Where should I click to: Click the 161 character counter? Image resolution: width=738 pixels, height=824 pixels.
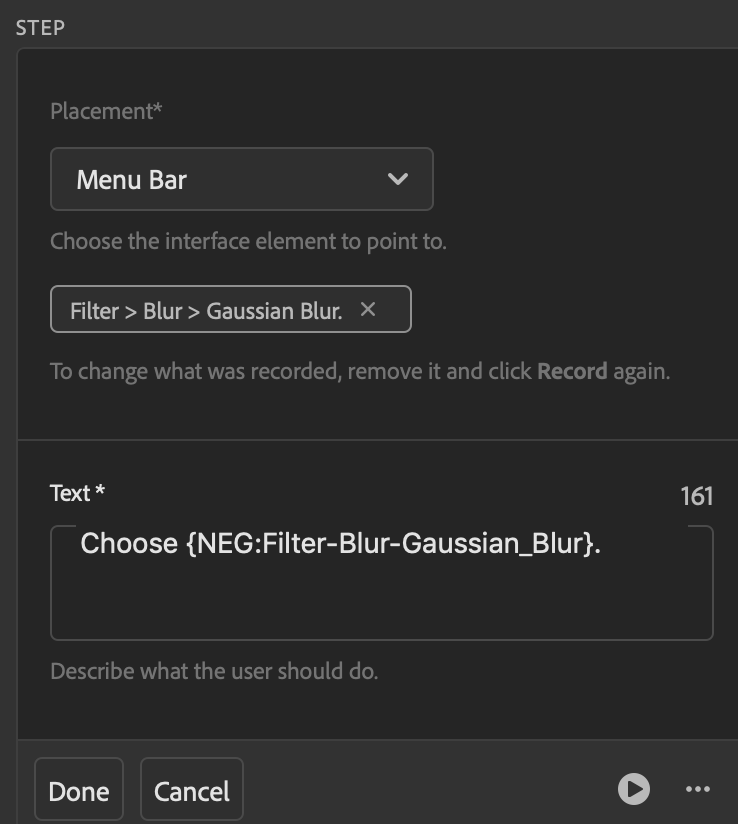696,496
